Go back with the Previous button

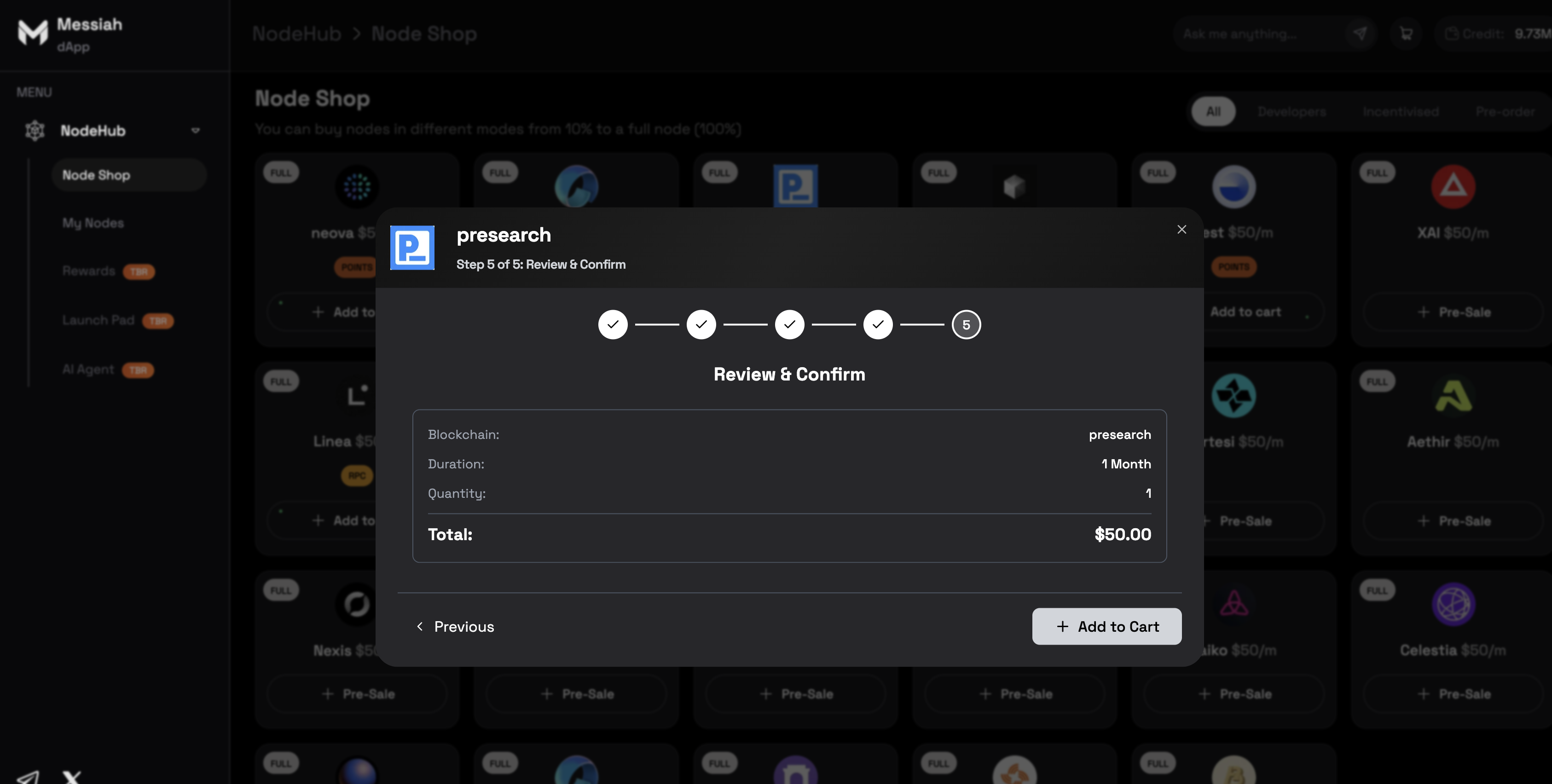coord(455,626)
